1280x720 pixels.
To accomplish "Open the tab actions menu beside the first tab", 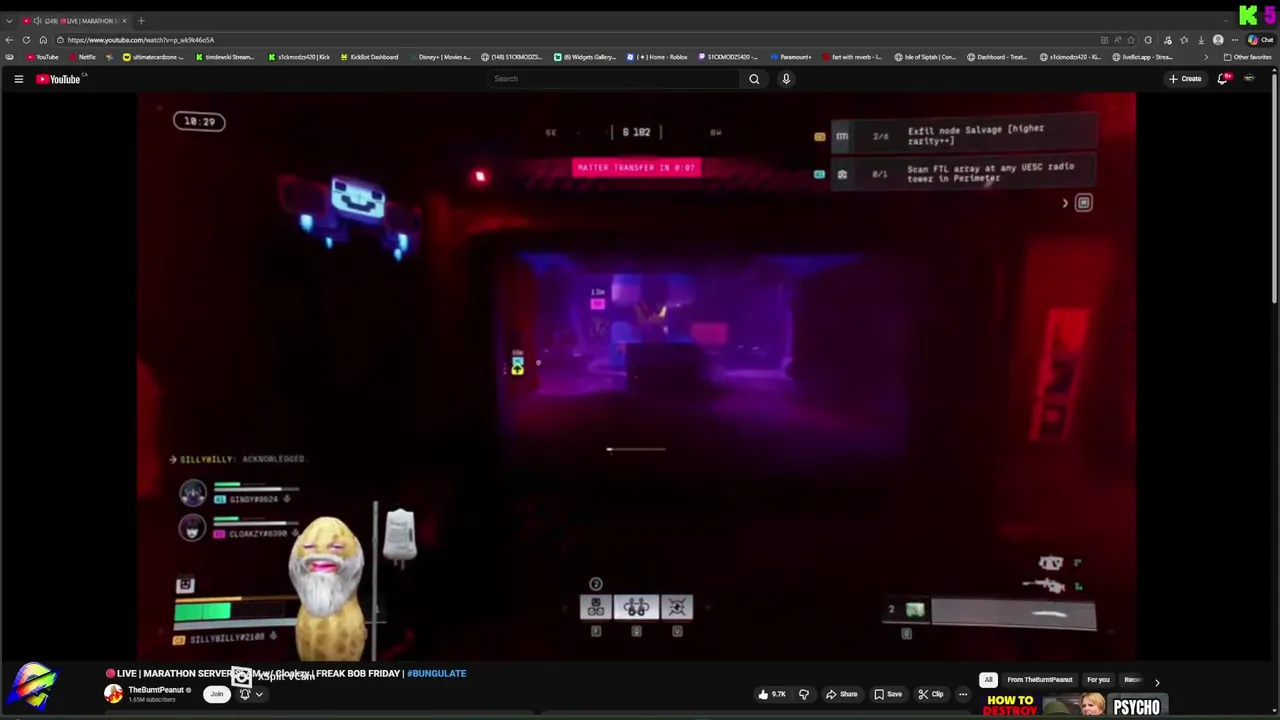I will [x=10, y=21].
